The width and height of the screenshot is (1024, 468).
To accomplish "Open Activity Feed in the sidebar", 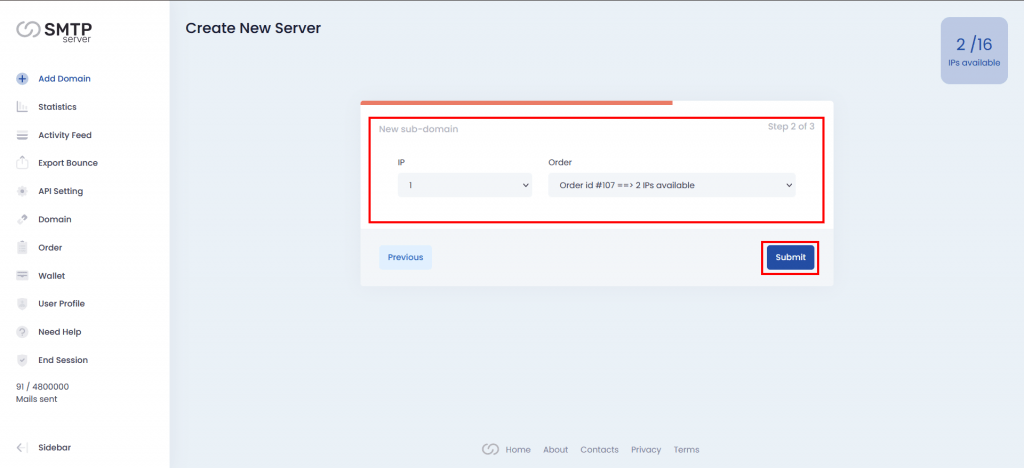I will click(65, 135).
